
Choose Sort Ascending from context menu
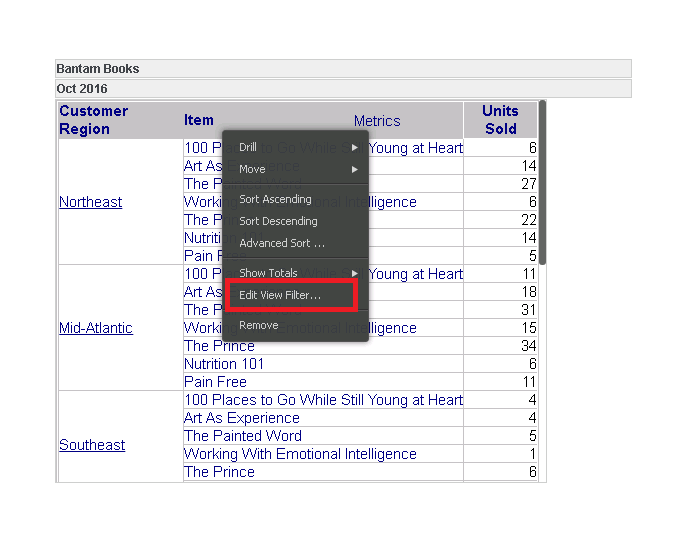tap(295, 199)
